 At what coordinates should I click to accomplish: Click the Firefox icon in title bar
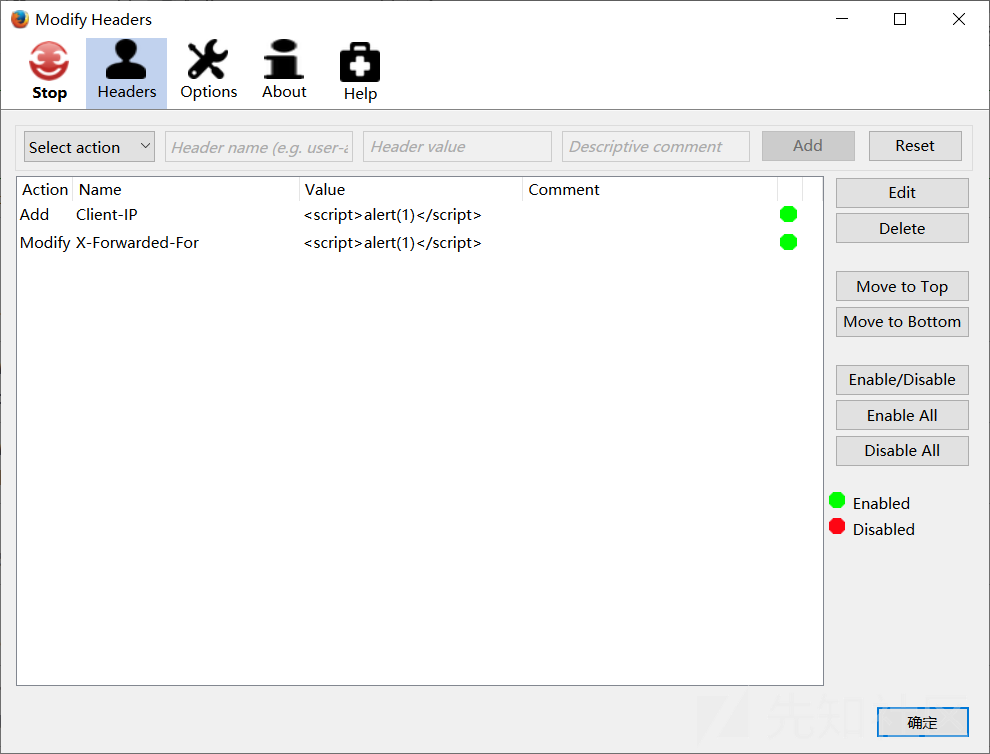(20, 19)
